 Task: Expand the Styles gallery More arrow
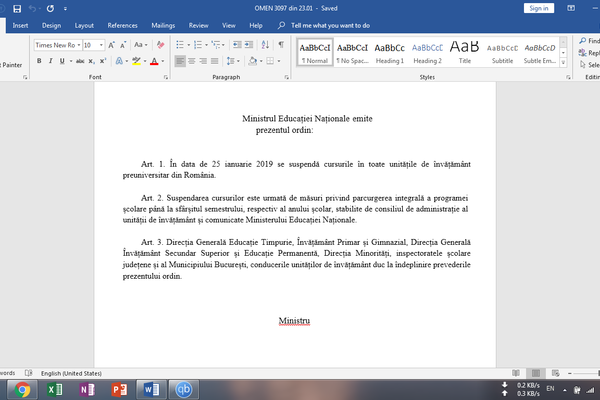tap(563, 62)
